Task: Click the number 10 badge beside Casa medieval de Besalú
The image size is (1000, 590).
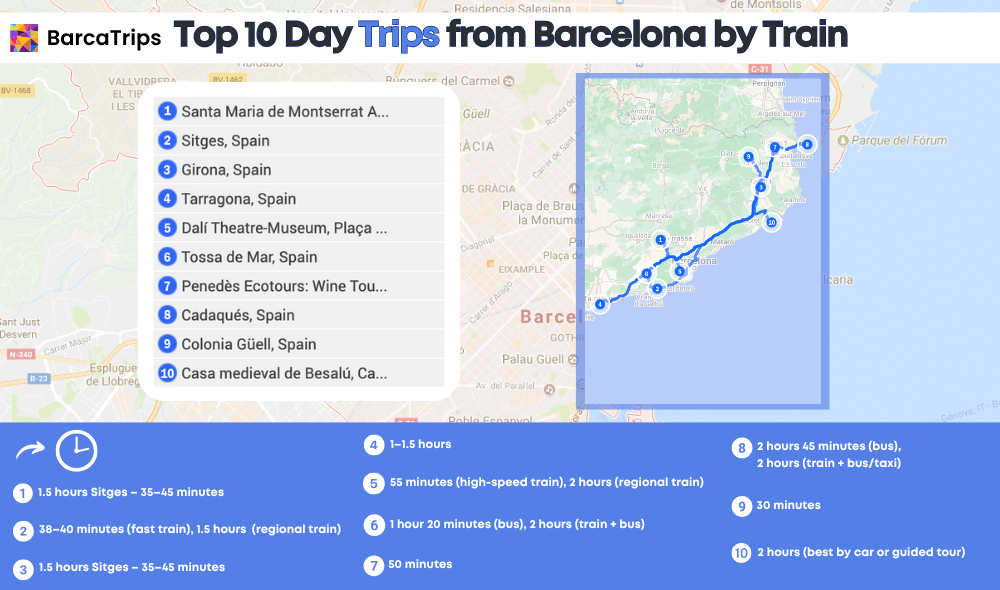Action: (167, 374)
